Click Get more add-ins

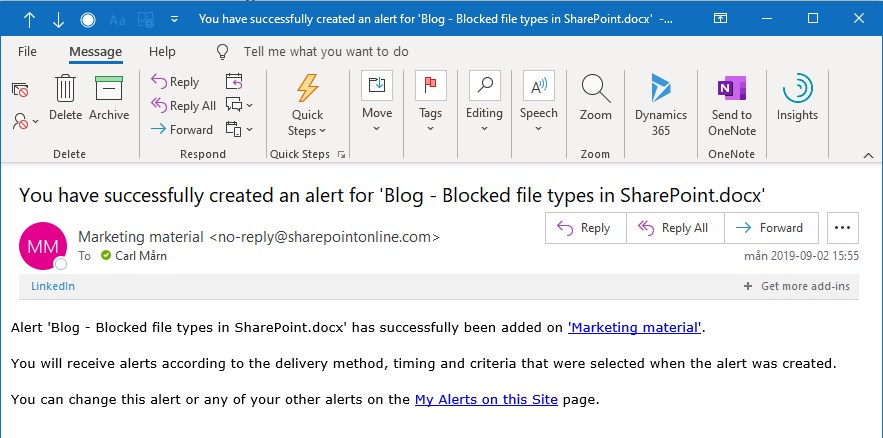(797, 286)
